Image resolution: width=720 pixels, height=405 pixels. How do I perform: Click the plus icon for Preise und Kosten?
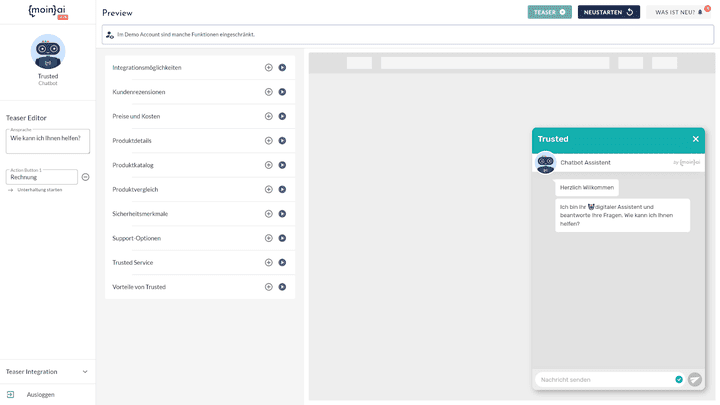click(x=269, y=116)
